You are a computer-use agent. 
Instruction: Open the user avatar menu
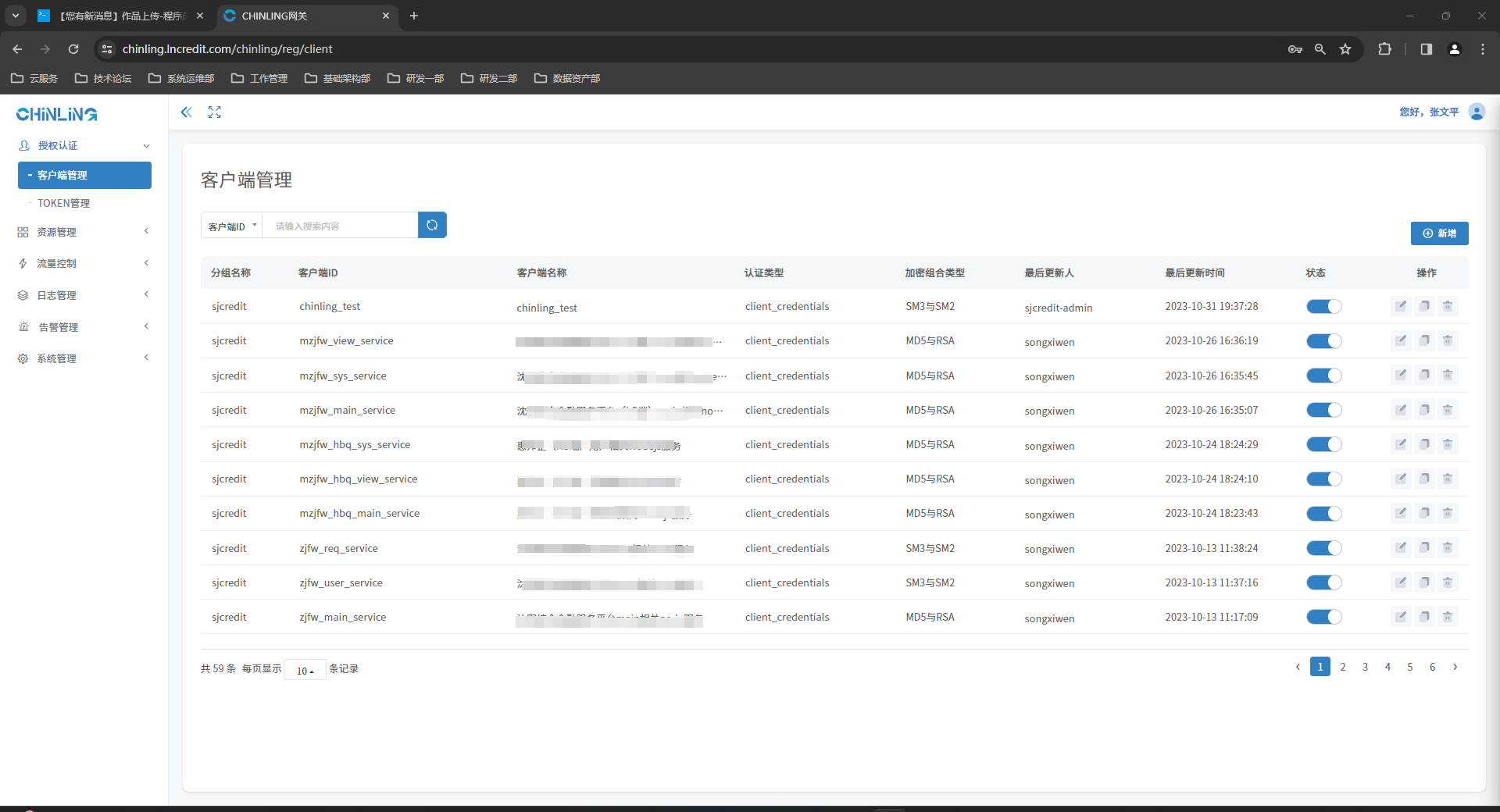point(1477,112)
